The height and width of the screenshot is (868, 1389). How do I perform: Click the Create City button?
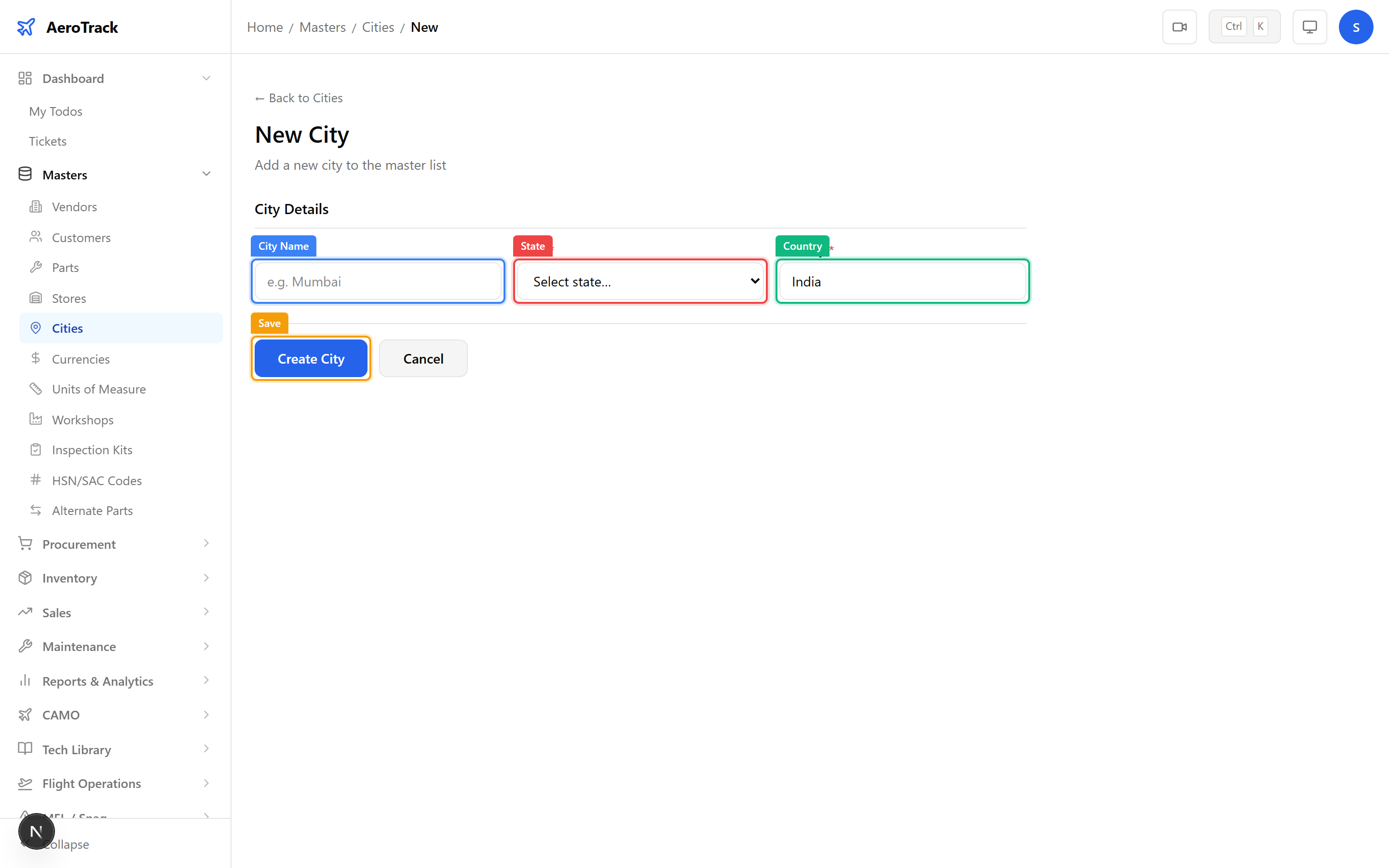[311, 358]
